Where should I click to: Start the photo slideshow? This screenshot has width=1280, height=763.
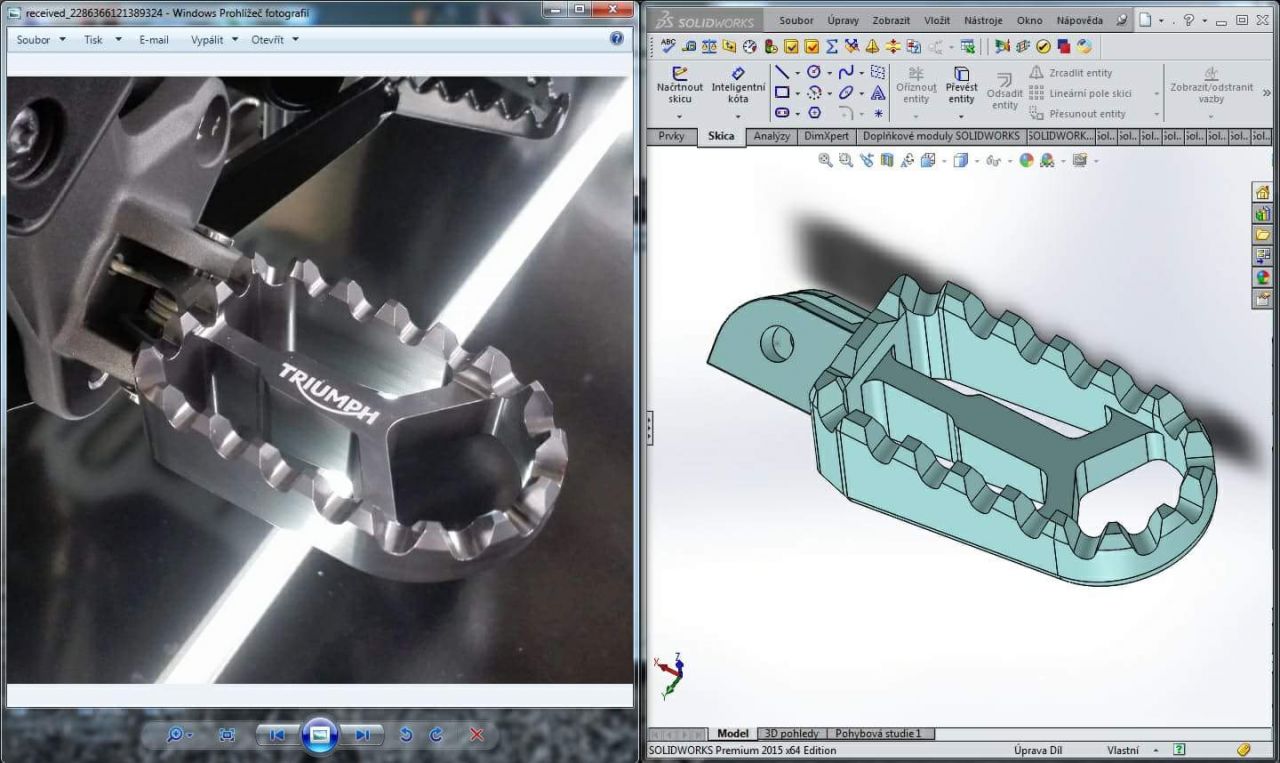tap(320, 734)
